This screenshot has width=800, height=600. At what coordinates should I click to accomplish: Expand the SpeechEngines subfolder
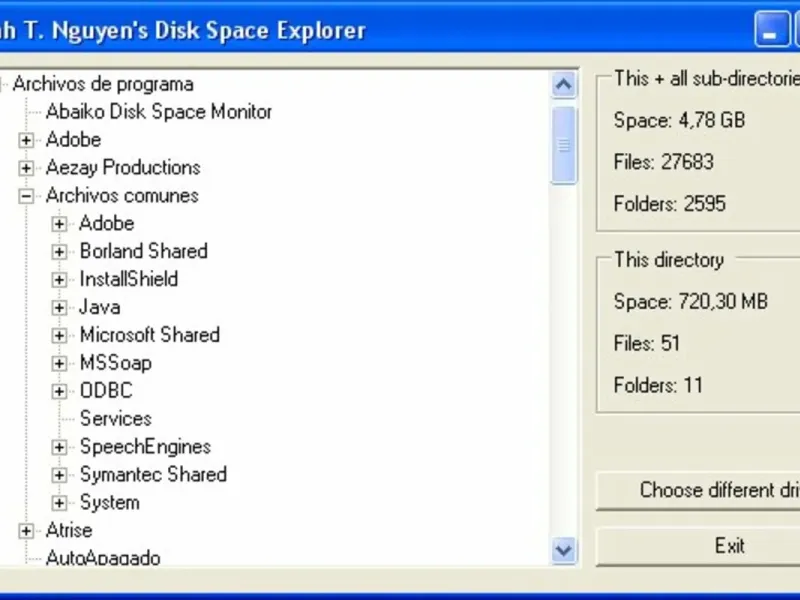click(x=60, y=448)
